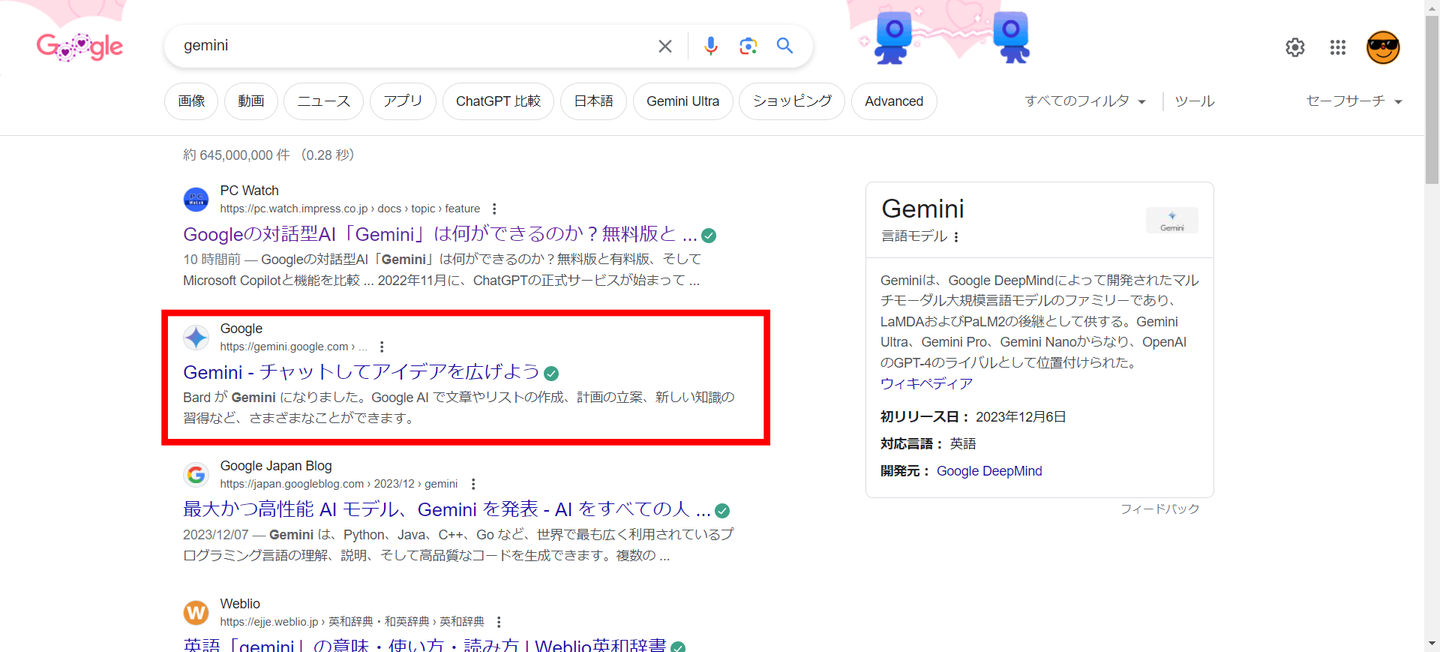This screenshot has width=1440, height=652.
Task: Click Google Japan Blog G favicon
Action: click(x=196, y=474)
